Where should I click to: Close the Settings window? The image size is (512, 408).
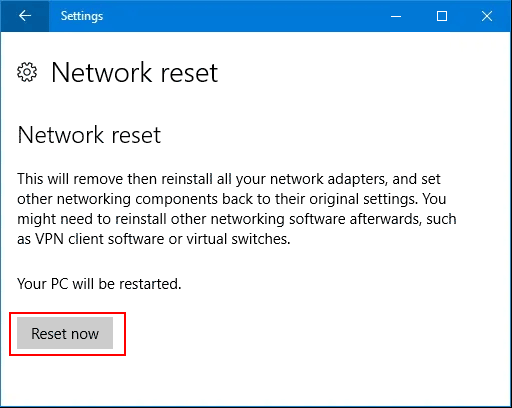(487, 16)
